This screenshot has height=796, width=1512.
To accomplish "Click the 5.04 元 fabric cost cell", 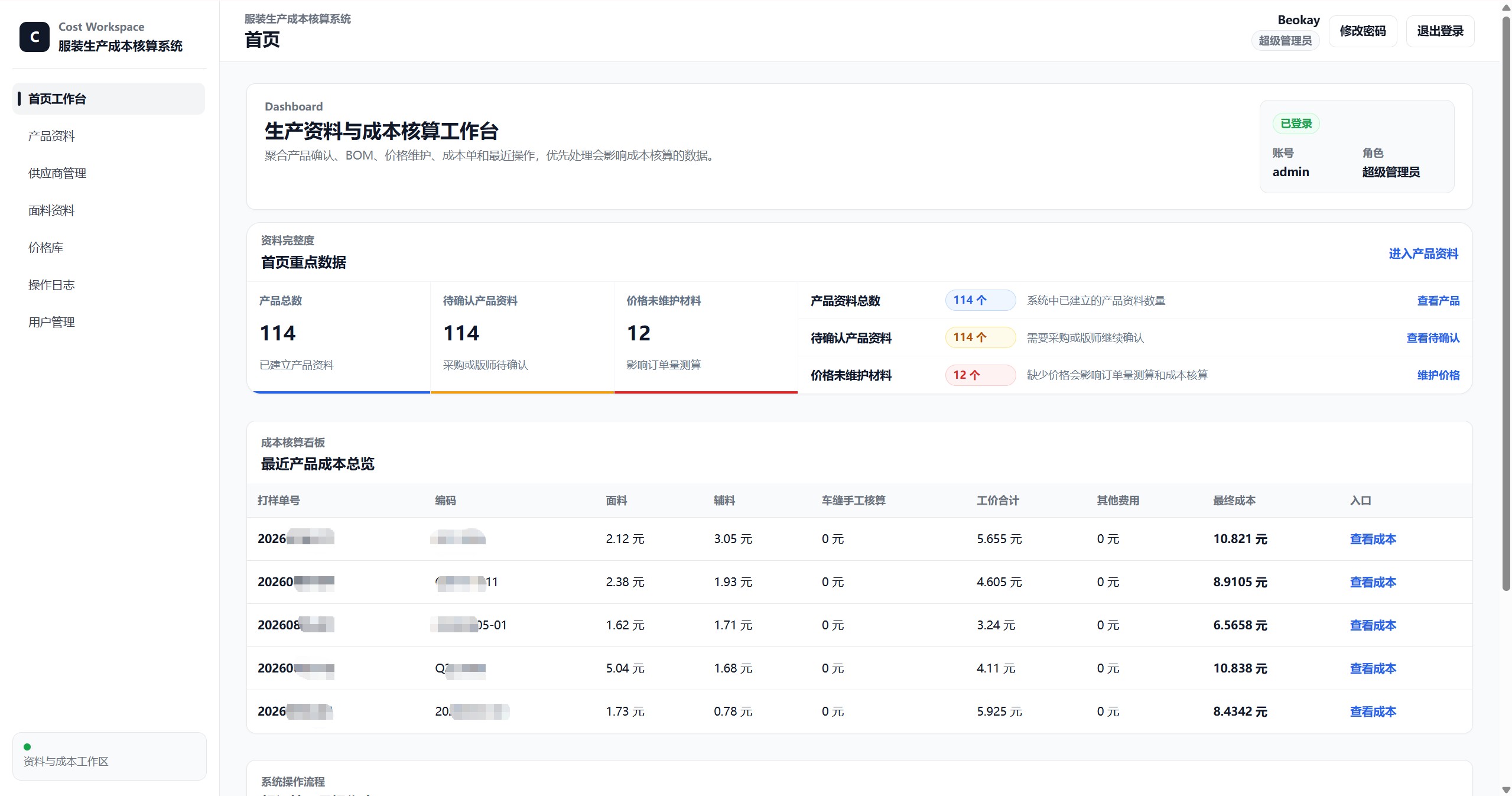I will 625,668.
